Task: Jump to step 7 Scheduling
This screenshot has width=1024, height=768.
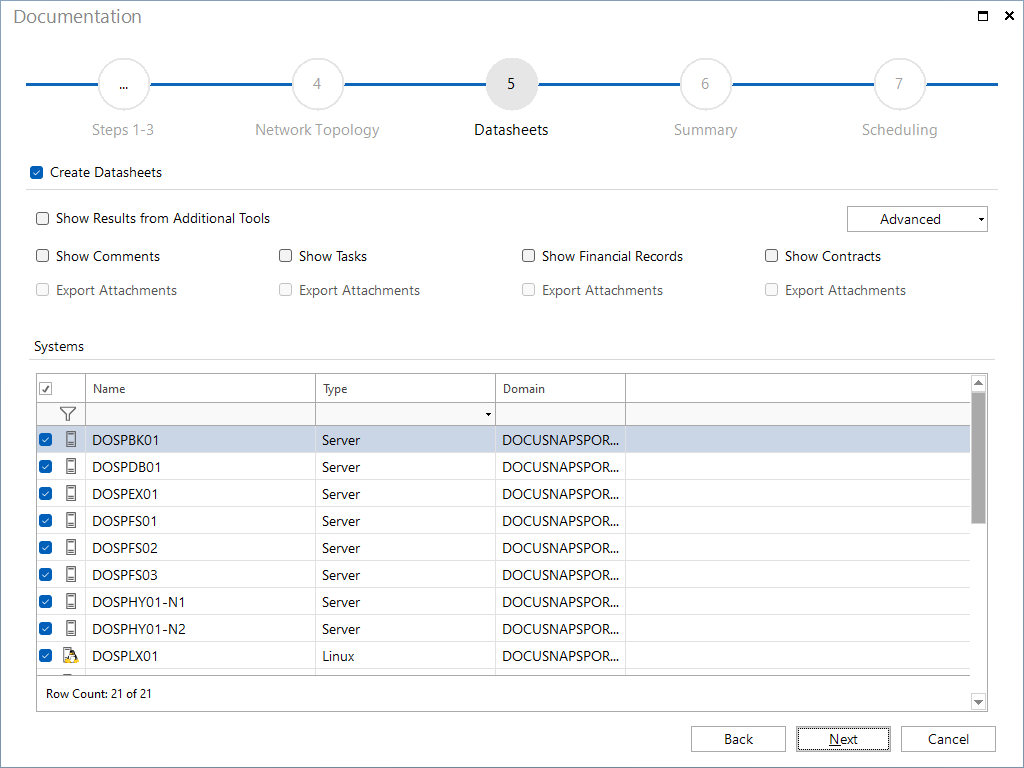Action: [899, 84]
